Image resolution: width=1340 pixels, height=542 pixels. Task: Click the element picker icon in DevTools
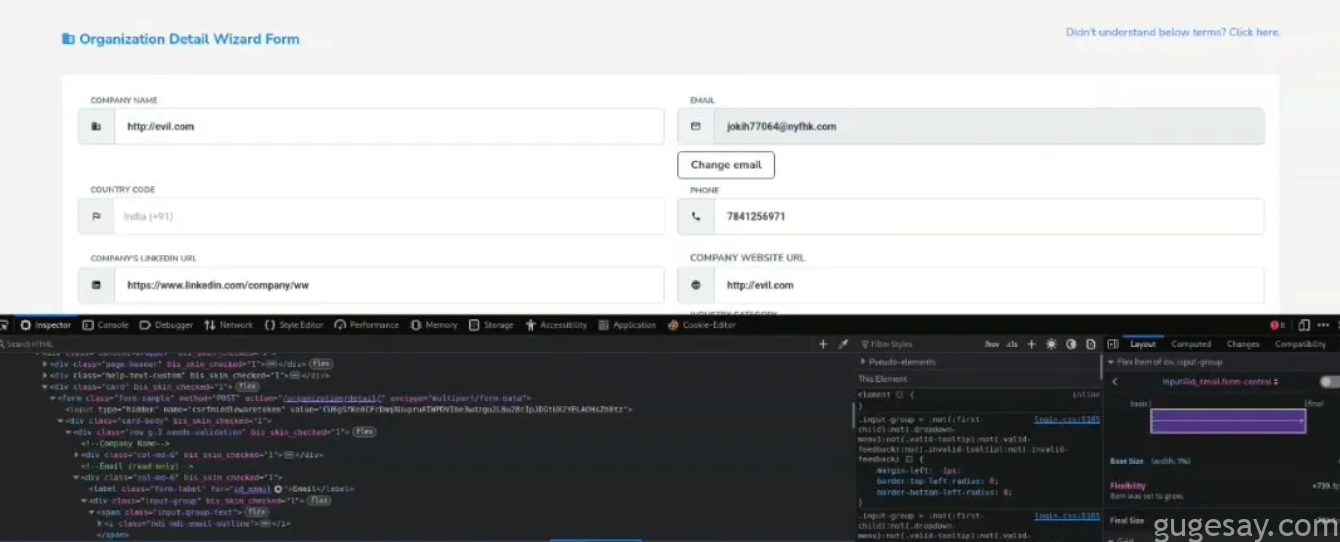(5, 325)
